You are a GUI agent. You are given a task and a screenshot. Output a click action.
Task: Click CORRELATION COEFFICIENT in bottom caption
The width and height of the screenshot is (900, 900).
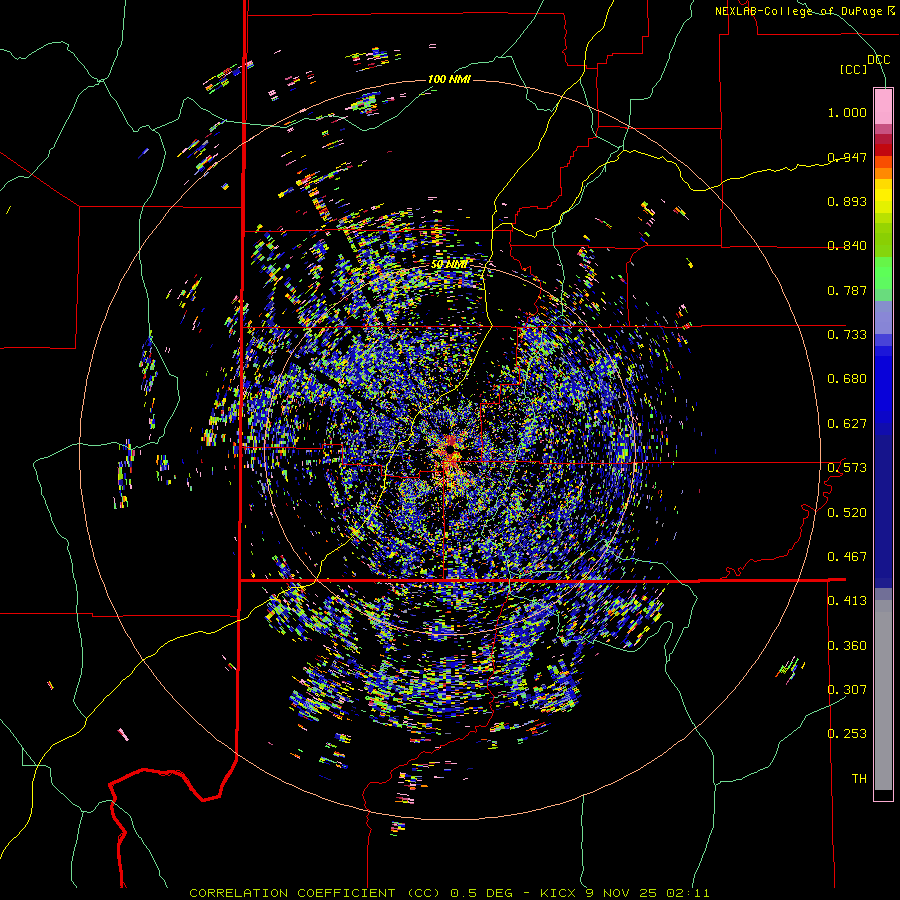(292, 893)
